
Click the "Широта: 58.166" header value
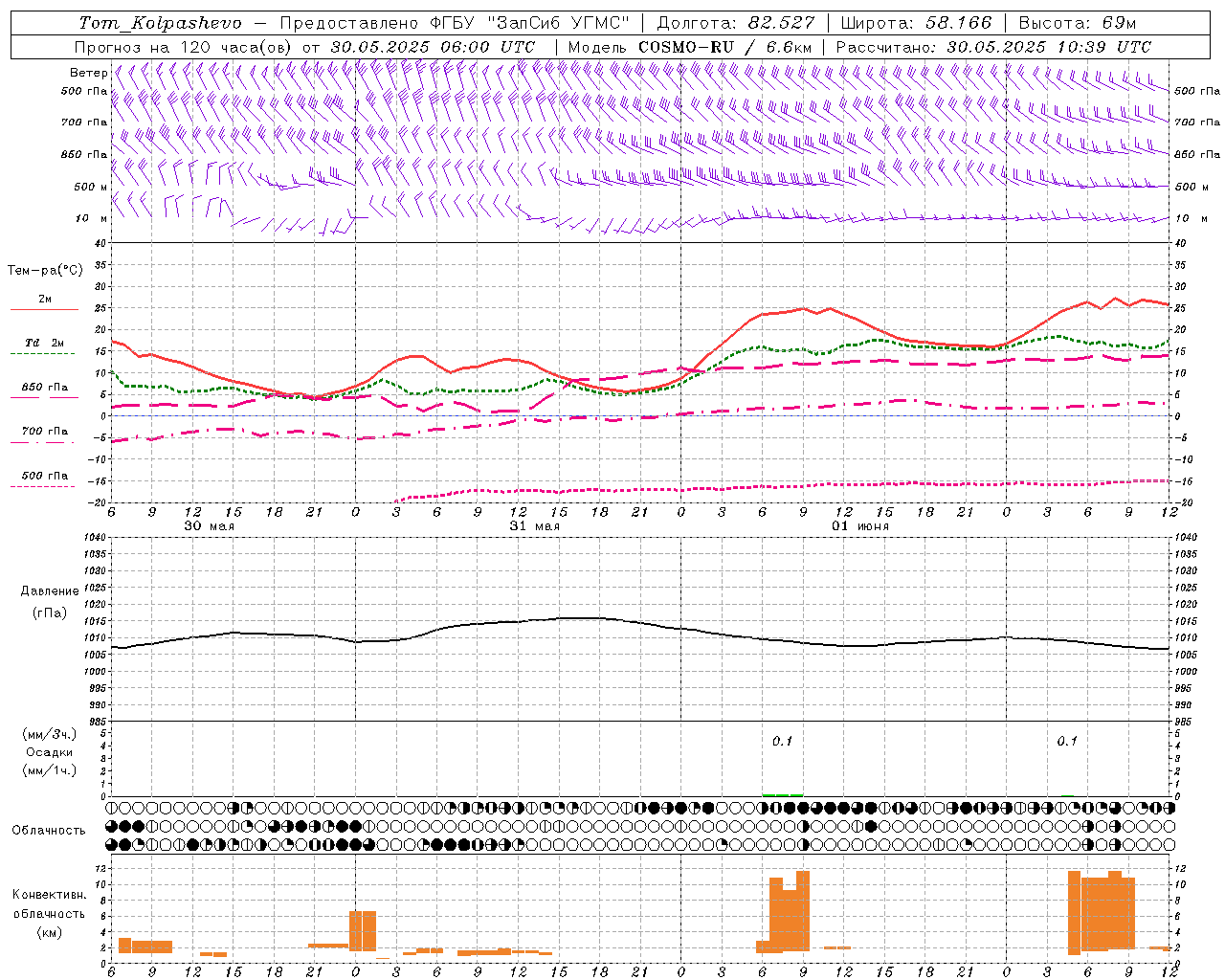click(x=917, y=23)
